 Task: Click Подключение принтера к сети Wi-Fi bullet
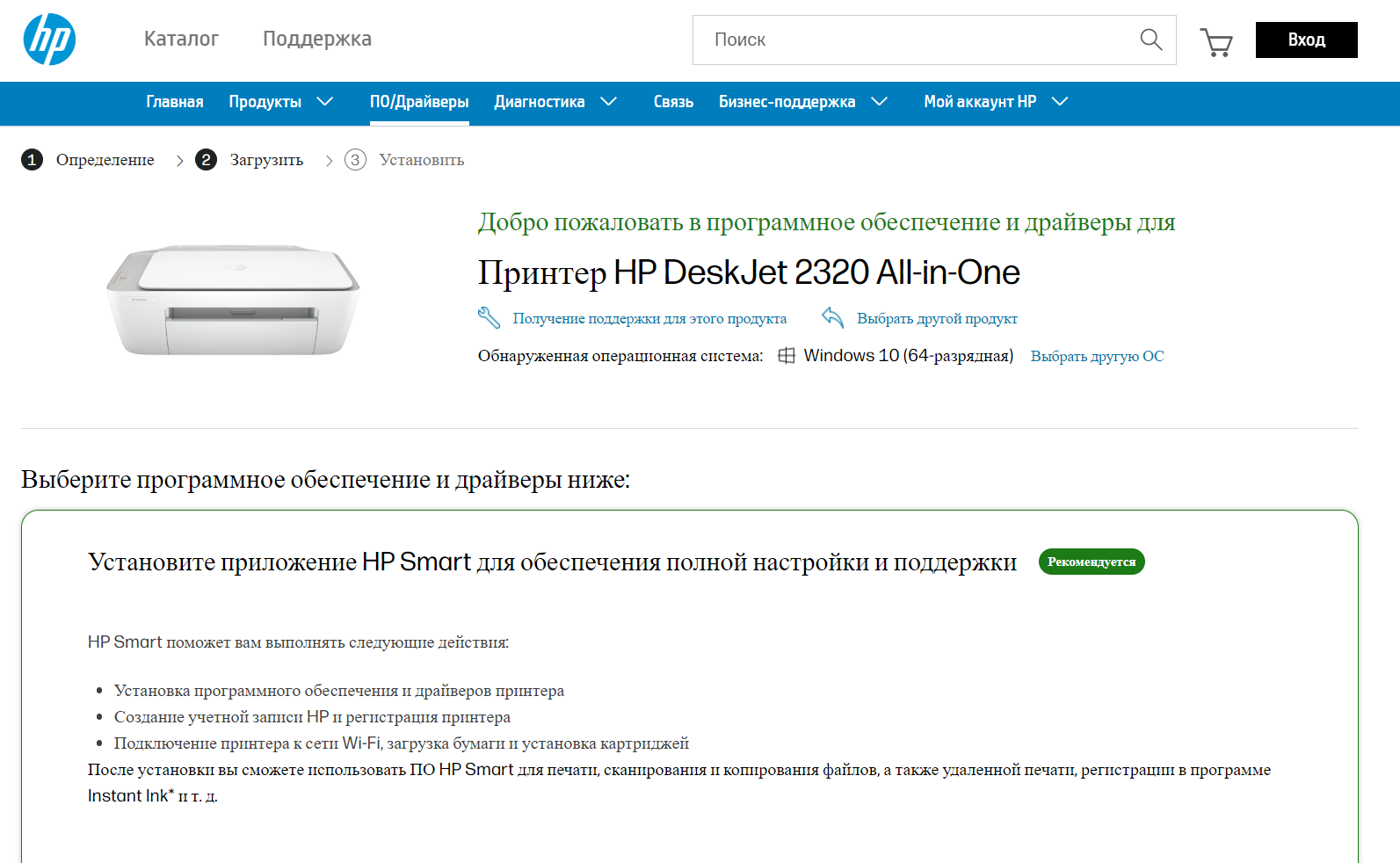click(x=402, y=743)
